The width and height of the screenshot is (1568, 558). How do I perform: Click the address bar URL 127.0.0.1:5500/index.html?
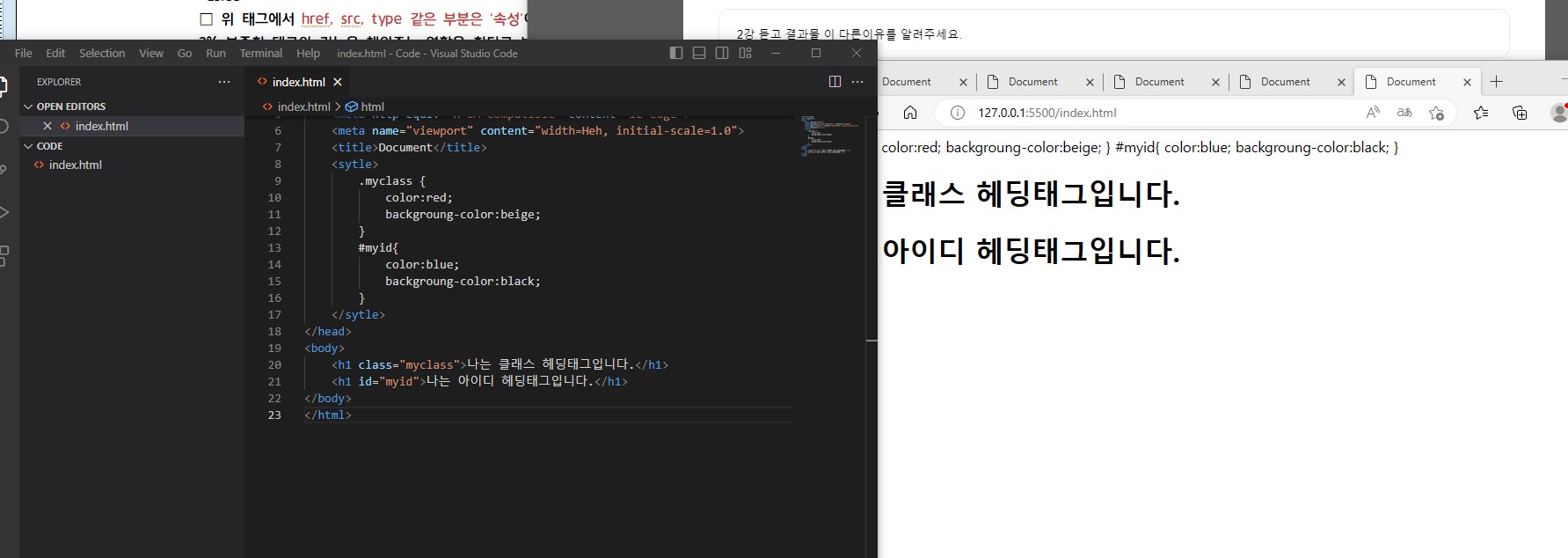[1047, 113]
